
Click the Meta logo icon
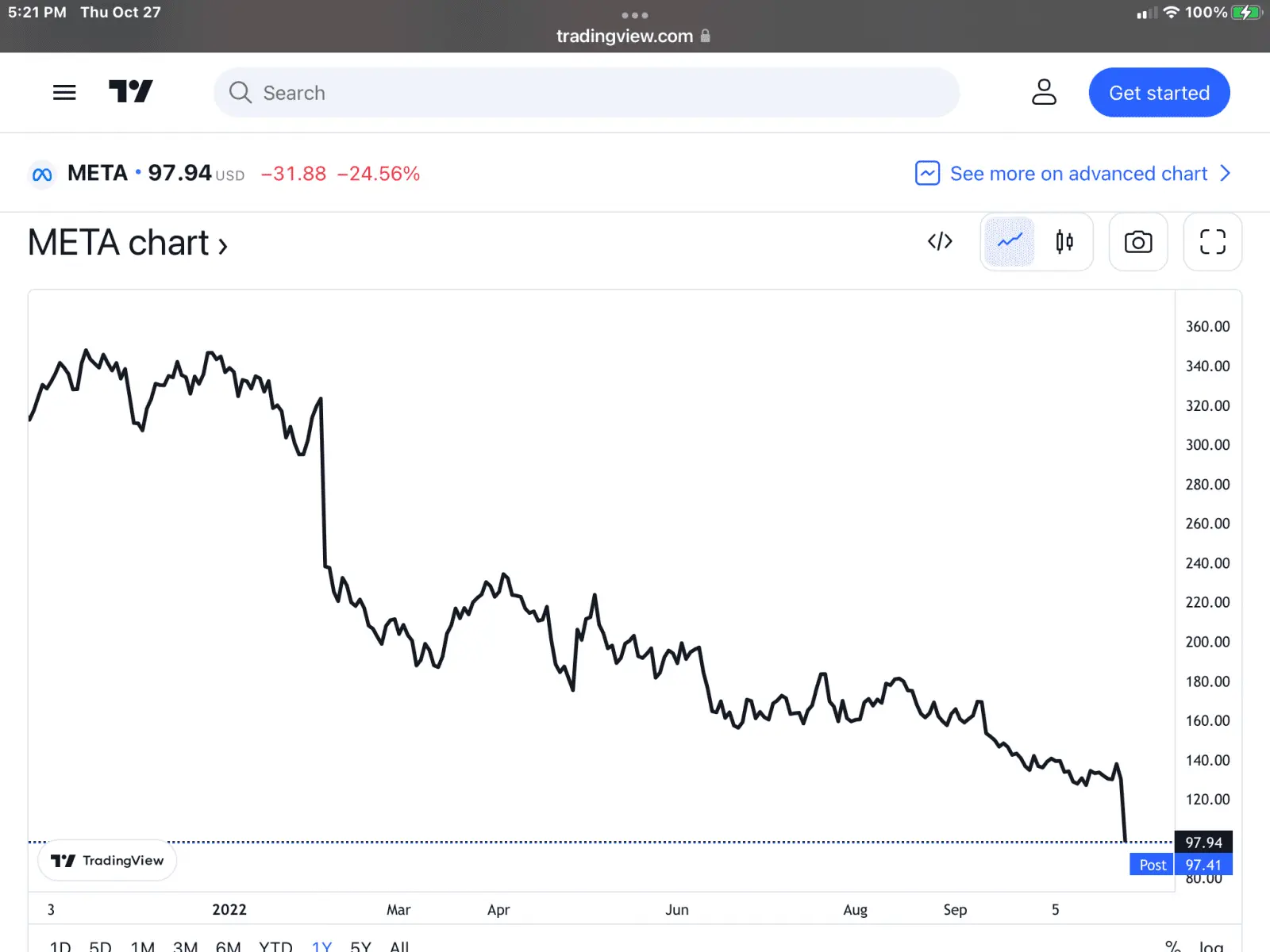[42, 174]
